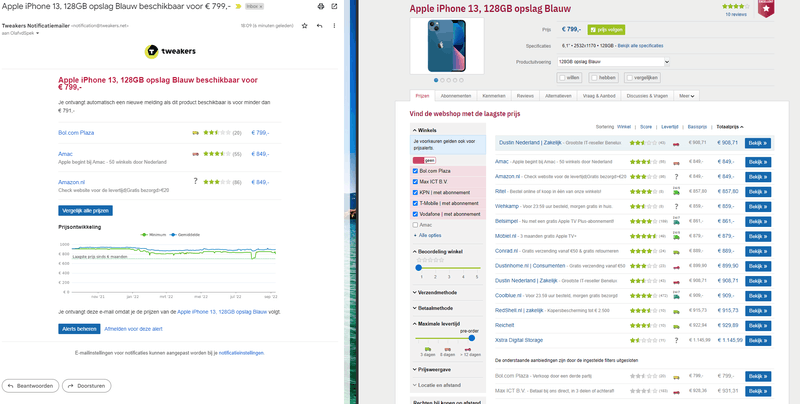Open the Reviews tab
800x404 pixels.
pos(525,95)
